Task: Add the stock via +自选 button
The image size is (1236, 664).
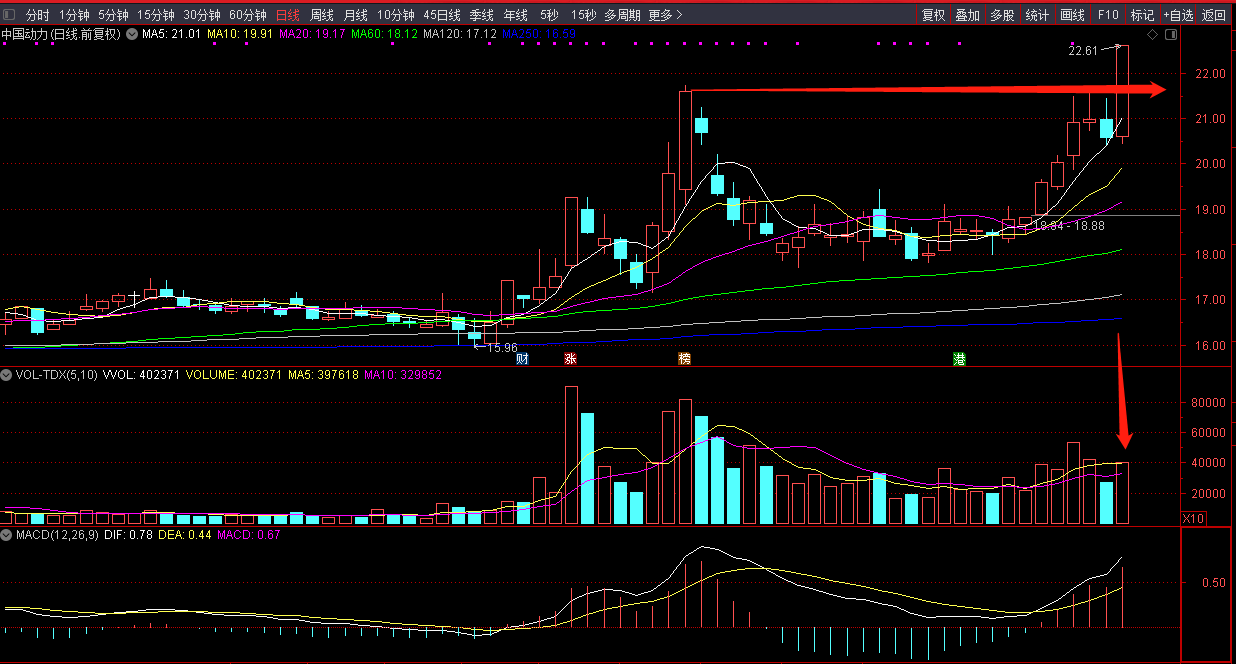Action: pos(1178,15)
